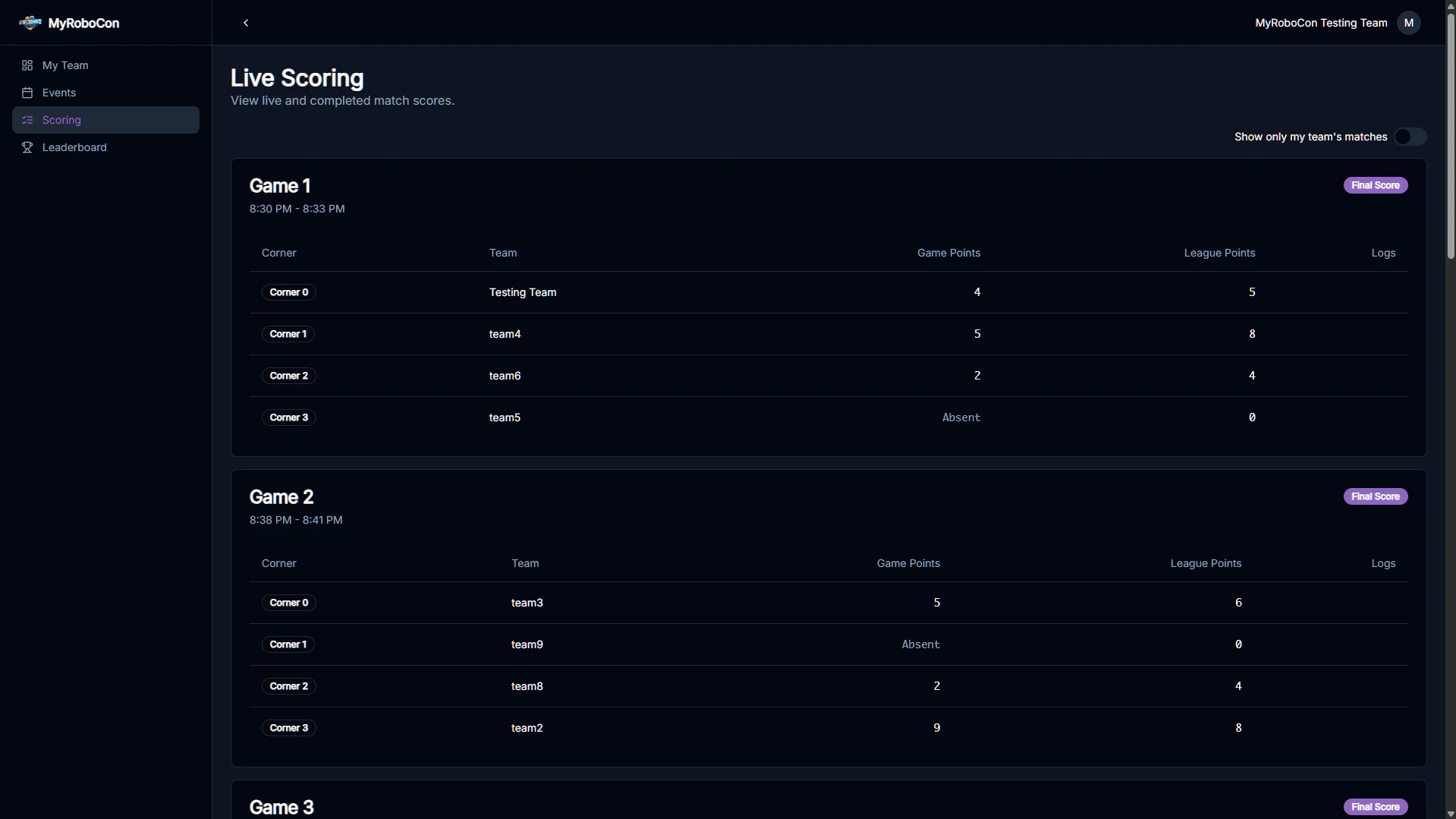Click Game 2 League Points column header
The height and width of the screenshot is (819, 1456).
(1206, 563)
